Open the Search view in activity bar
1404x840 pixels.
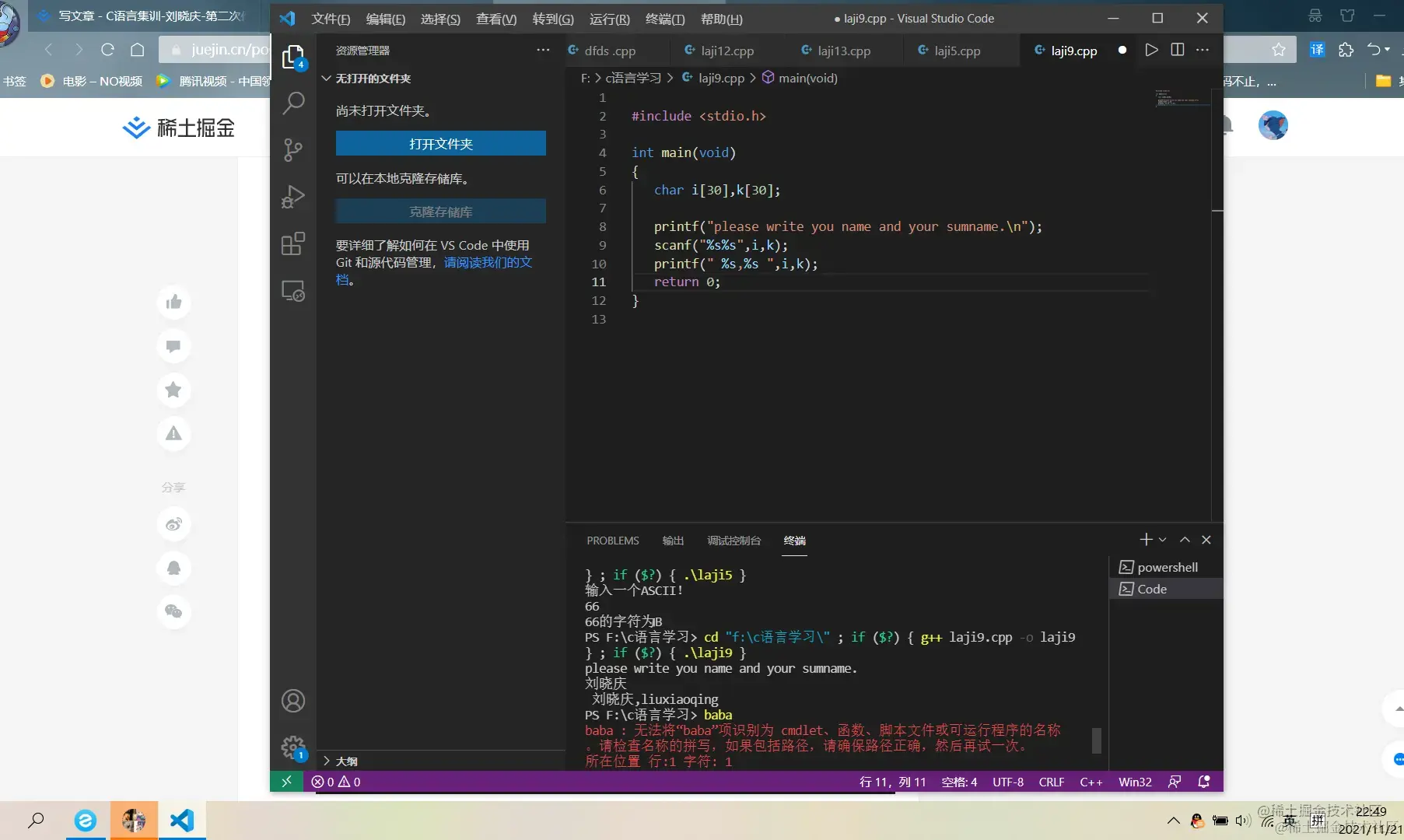(293, 103)
